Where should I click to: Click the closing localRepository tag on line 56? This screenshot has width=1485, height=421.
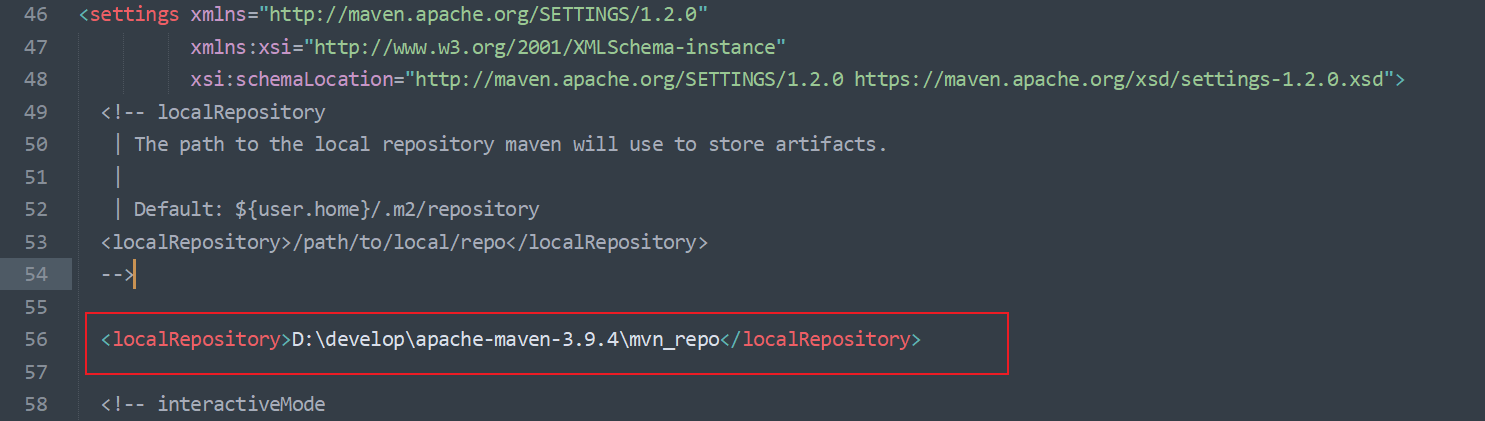818,339
